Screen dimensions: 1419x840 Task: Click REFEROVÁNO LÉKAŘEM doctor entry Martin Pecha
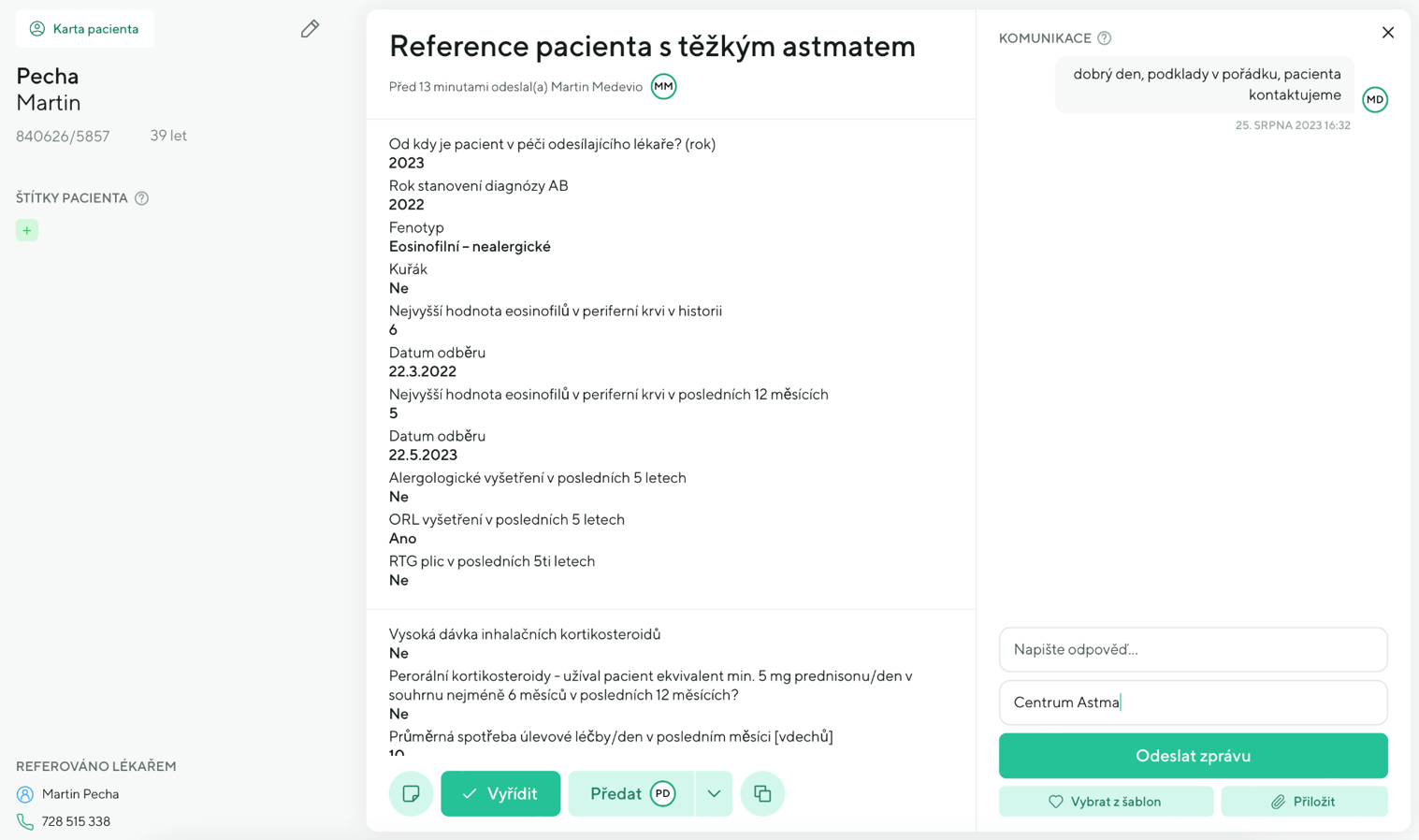[x=80, y=793]
